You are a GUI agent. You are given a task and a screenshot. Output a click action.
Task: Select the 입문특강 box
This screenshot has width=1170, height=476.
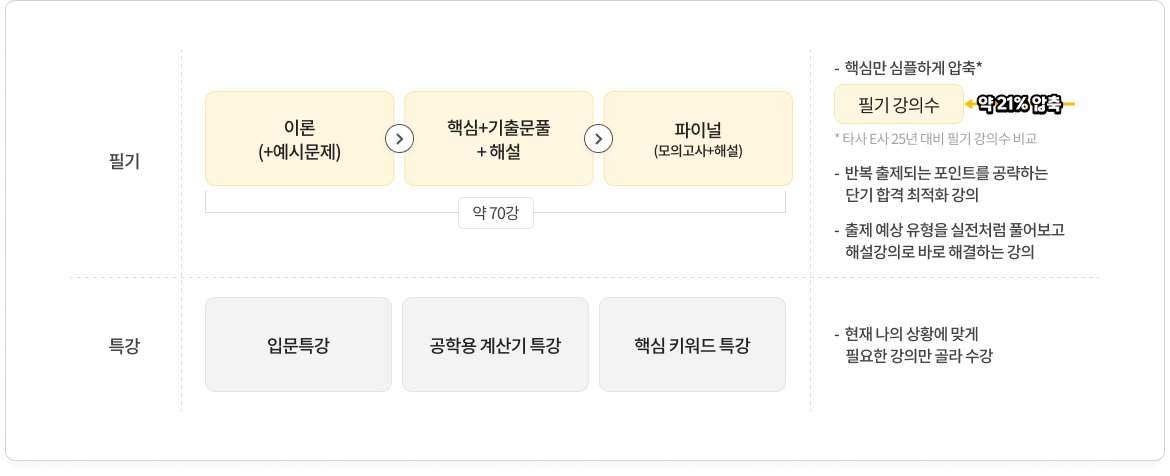(x=298, y=345)
